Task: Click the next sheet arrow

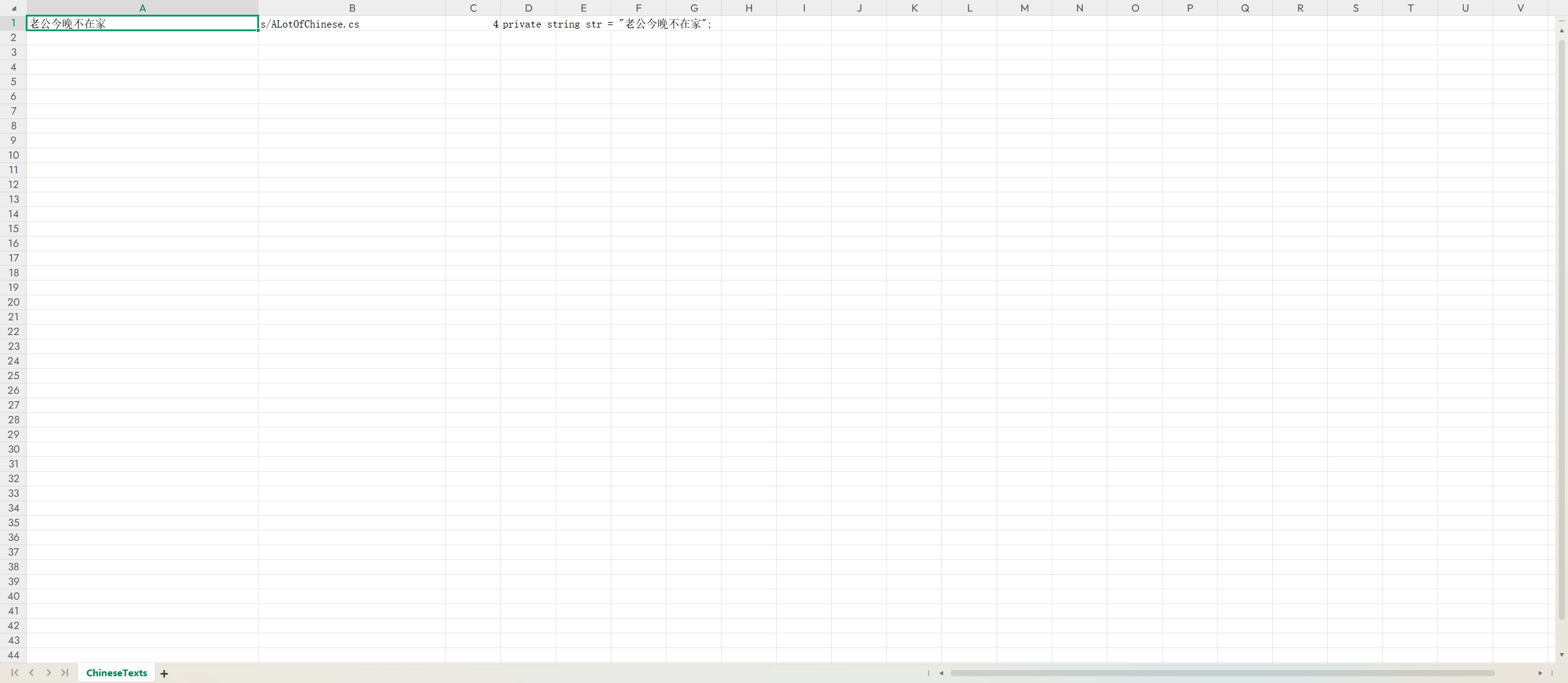Action: [48, 673]
